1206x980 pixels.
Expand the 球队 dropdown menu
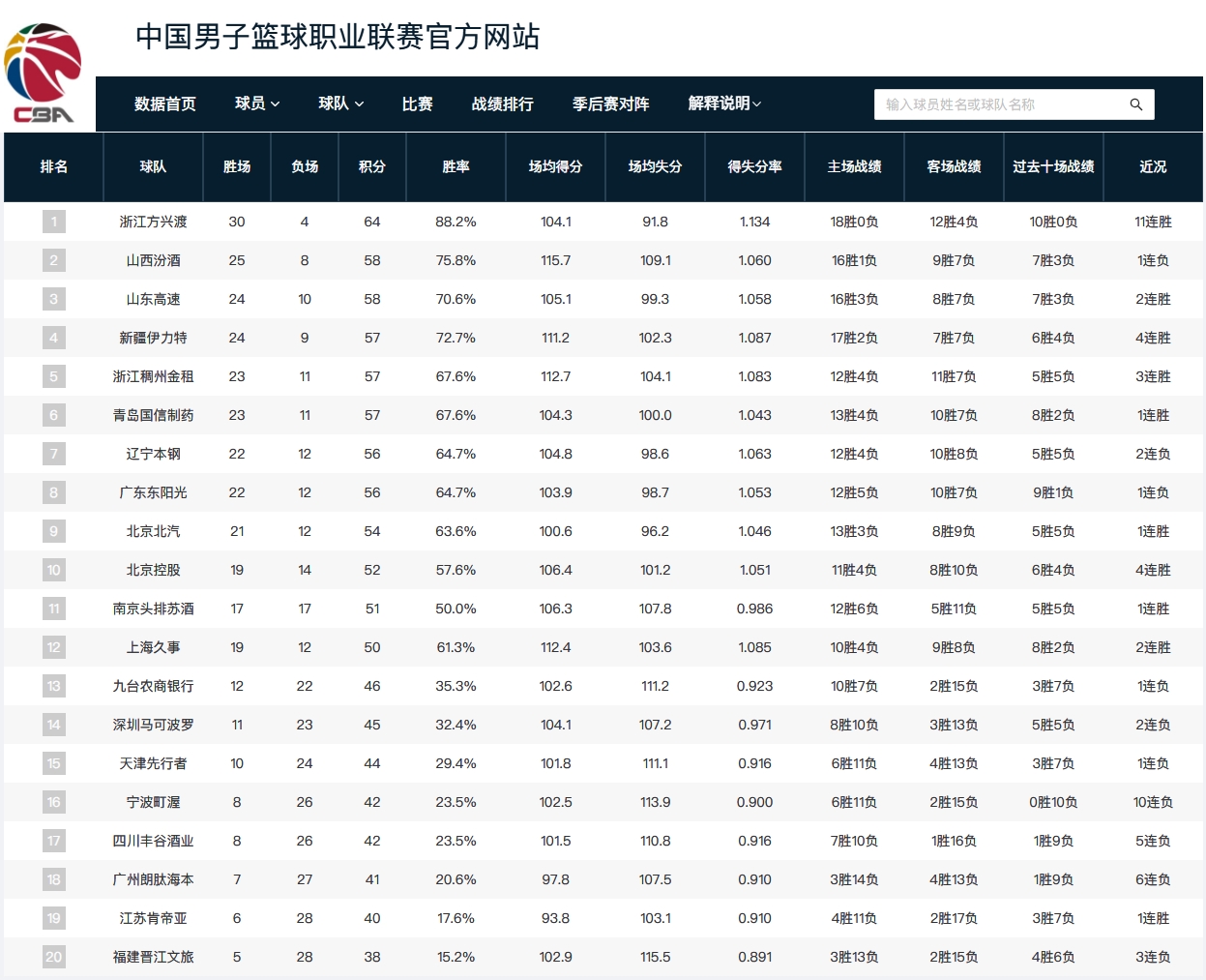pyautogui.click(x=340, y=104)
